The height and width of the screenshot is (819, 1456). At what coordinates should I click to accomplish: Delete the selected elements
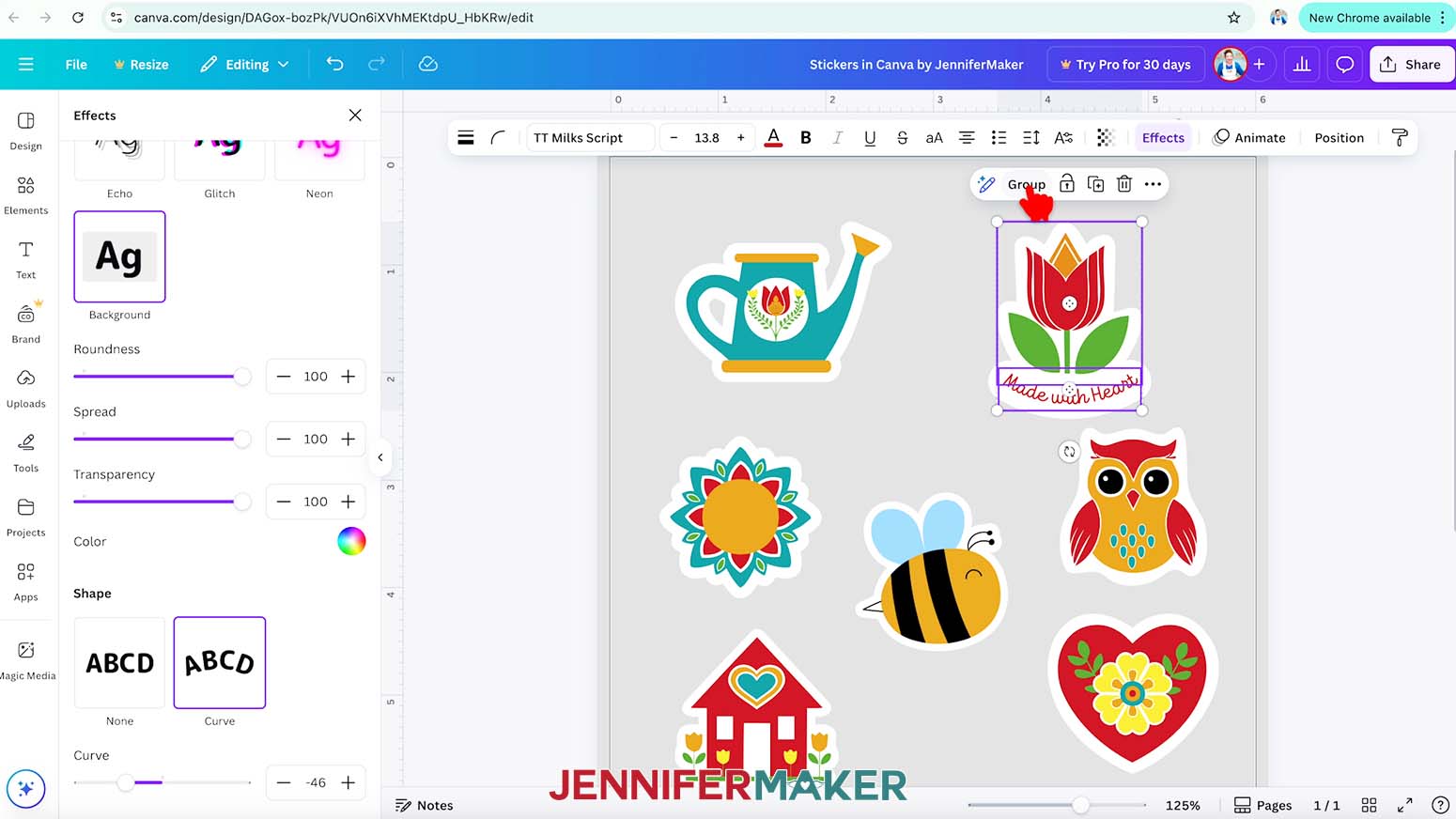[1124, 184]
